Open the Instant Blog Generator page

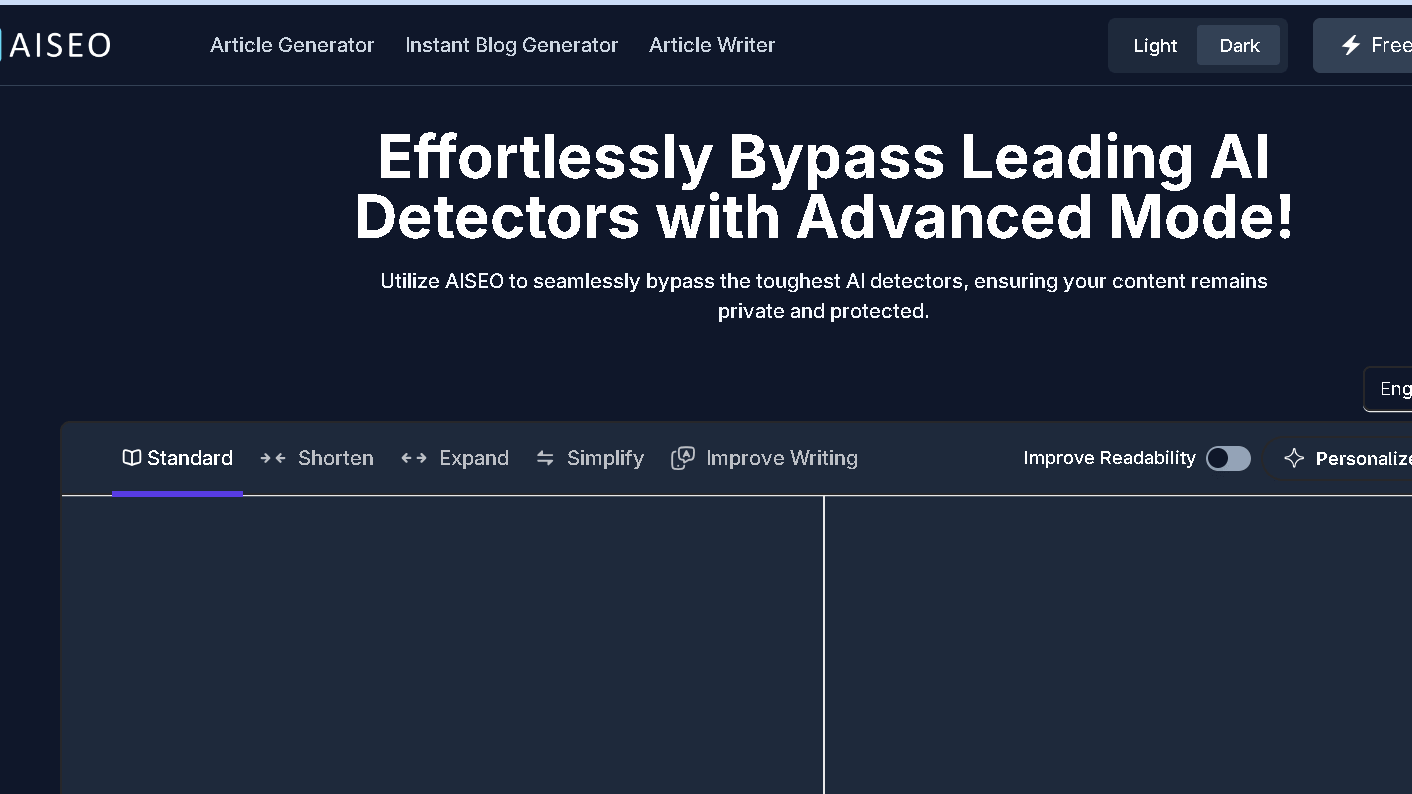[x=511, y=45]
